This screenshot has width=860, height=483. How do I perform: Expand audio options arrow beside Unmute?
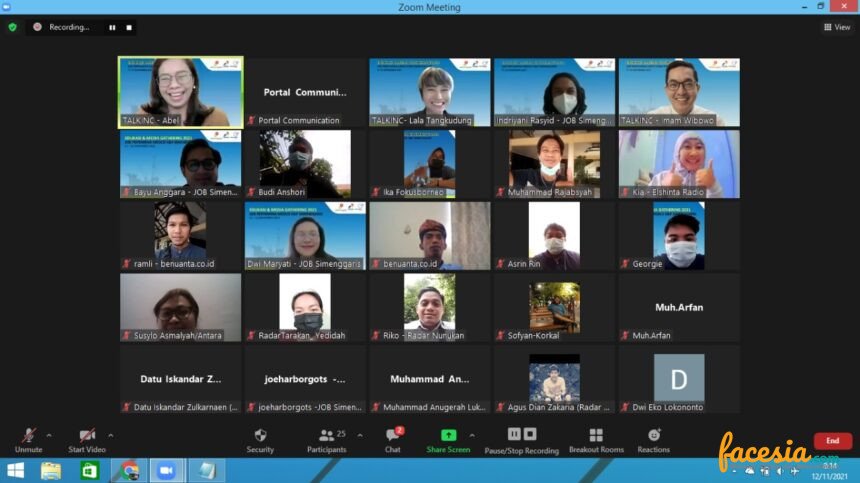click(50, 435)
